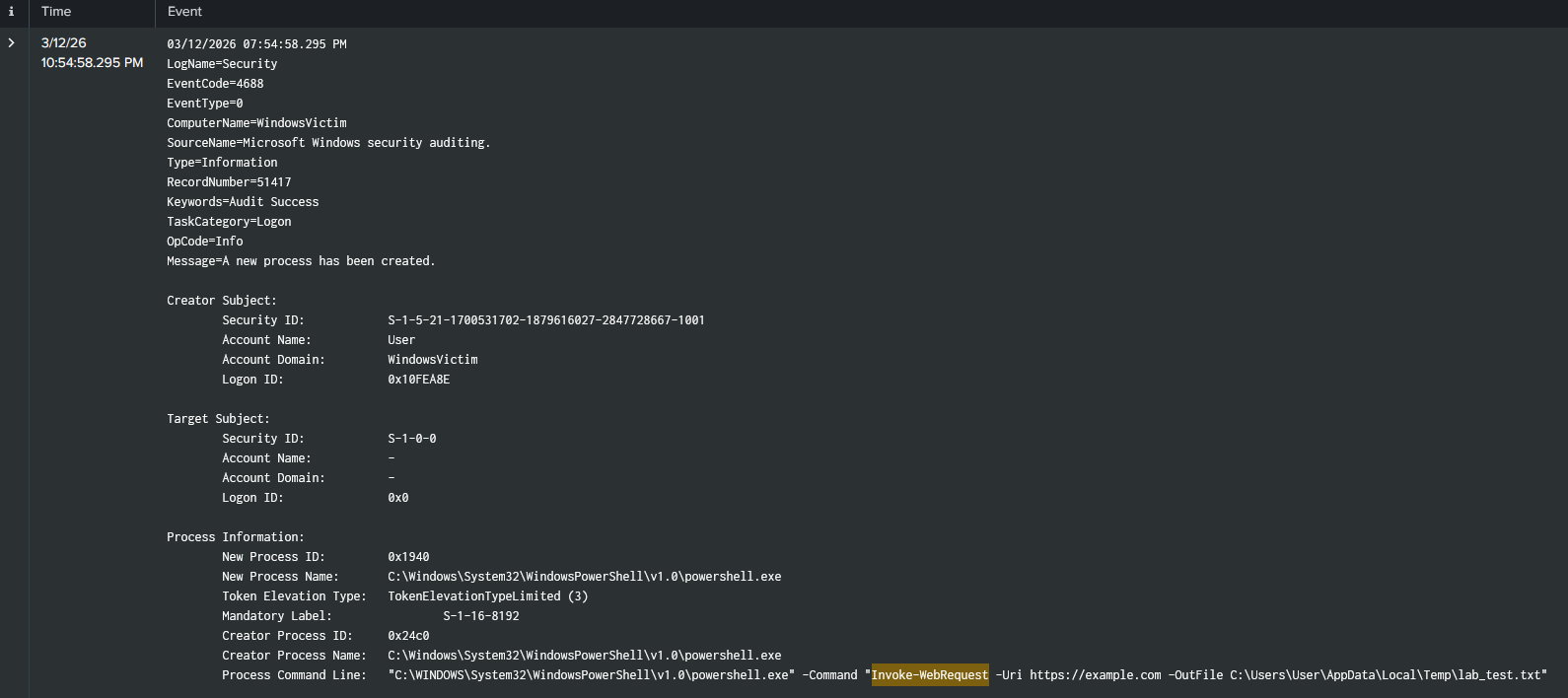Click the https://example.com URL in command line

pyautogui.click(x=1095, y=675)
